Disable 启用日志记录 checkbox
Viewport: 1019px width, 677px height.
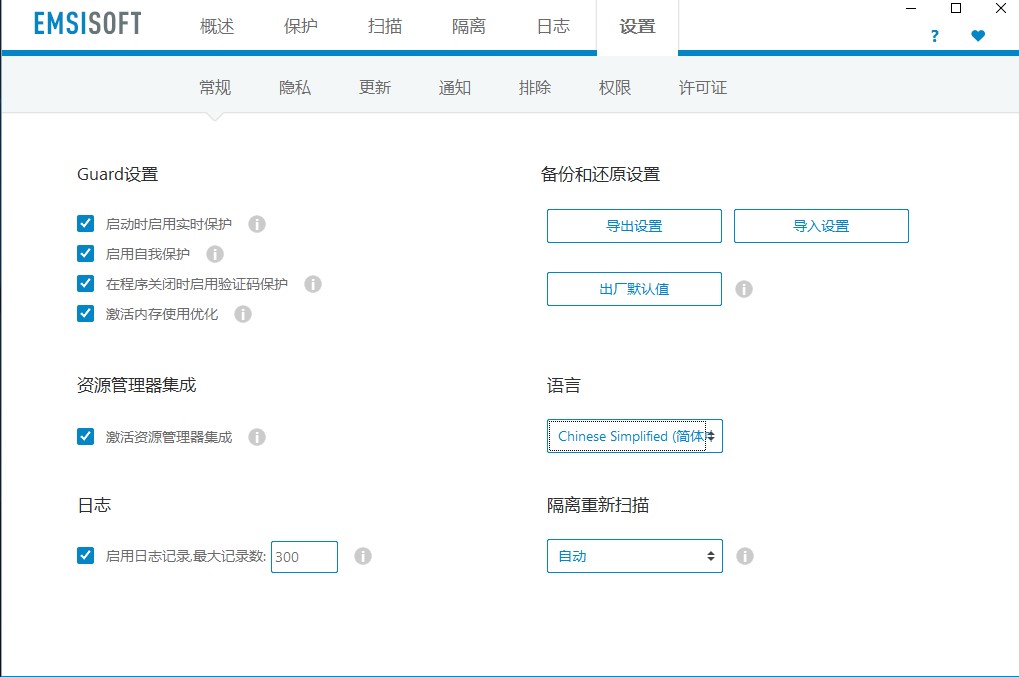[85, 556]
